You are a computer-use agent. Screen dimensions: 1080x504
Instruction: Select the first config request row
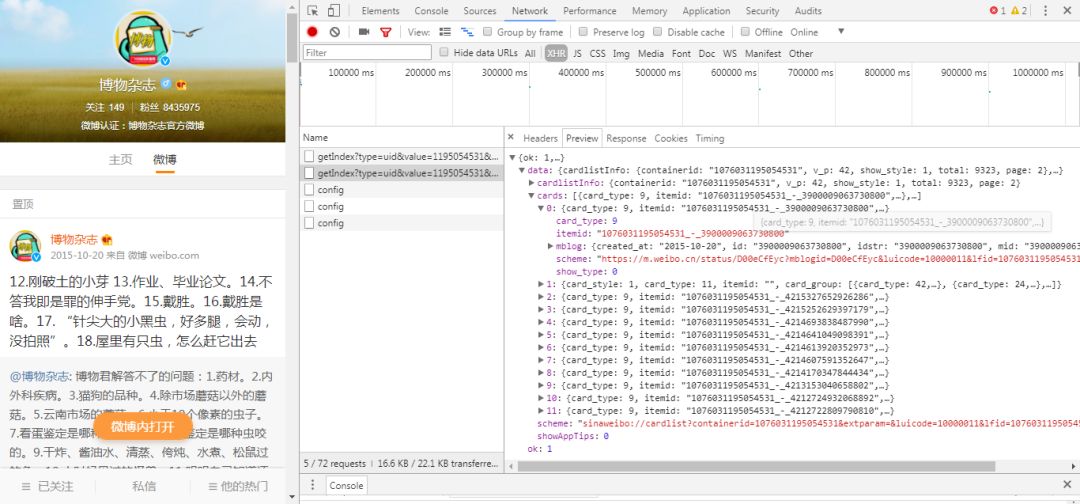point(402,189)
